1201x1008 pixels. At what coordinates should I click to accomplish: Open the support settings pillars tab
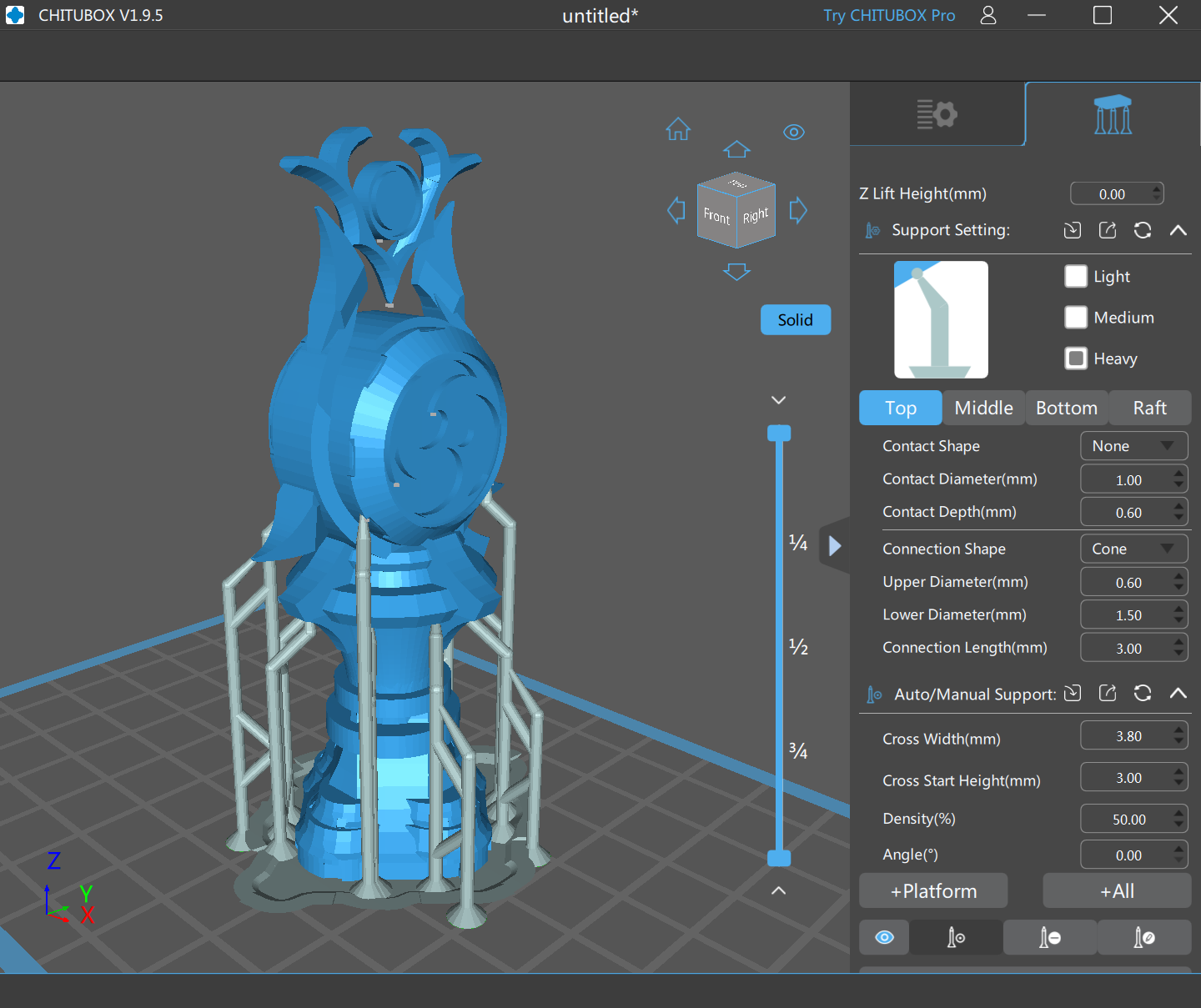(1113, 114)
